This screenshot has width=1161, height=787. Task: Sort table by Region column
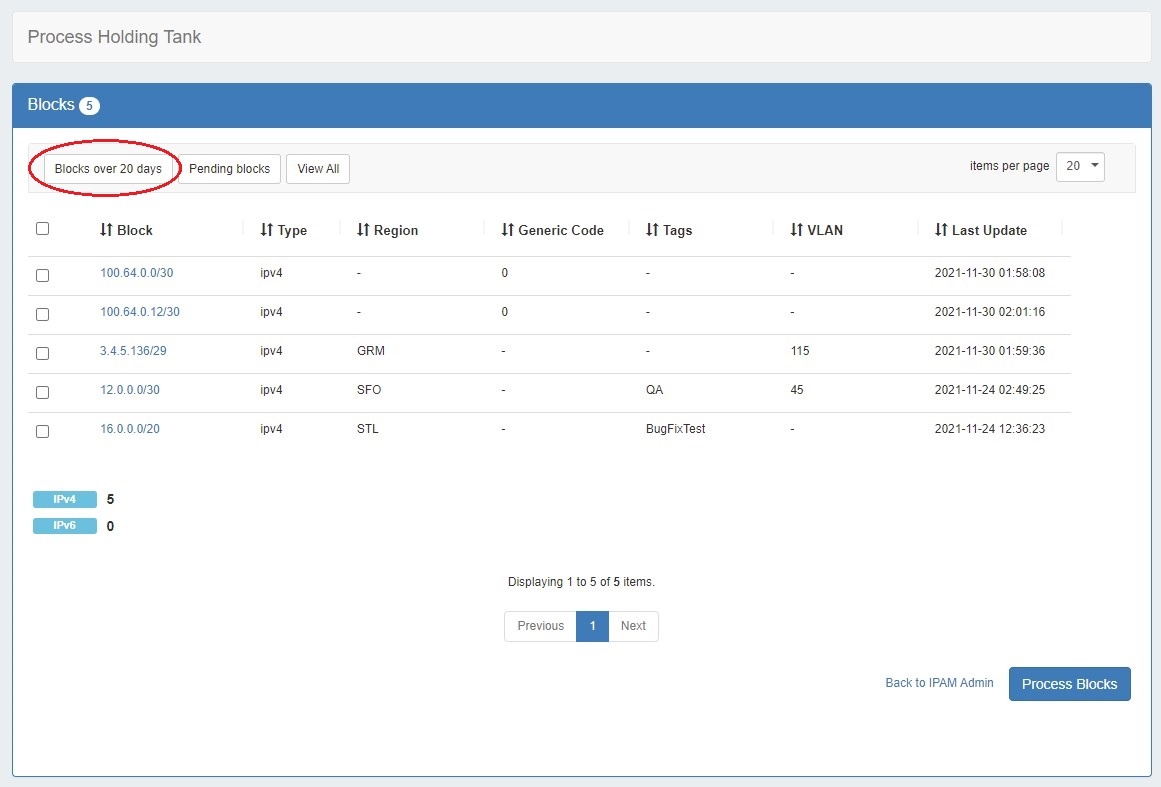pyautogui.click(x=388, y=230)
